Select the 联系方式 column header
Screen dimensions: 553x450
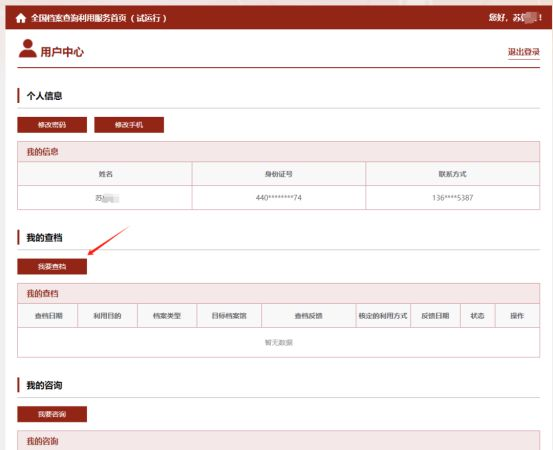(452, 174)
